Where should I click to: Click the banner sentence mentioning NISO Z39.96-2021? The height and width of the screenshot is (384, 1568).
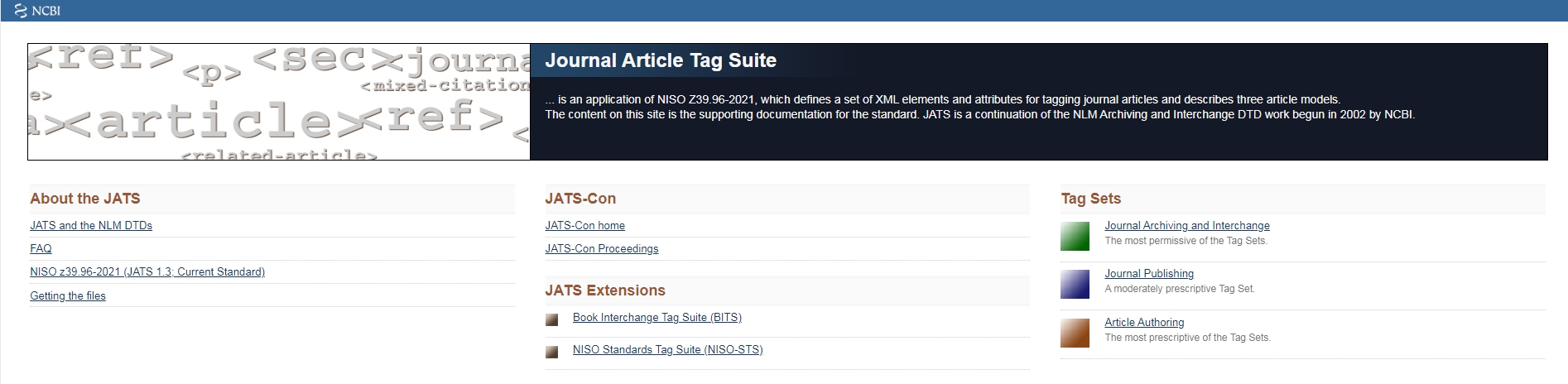[942, 99]
